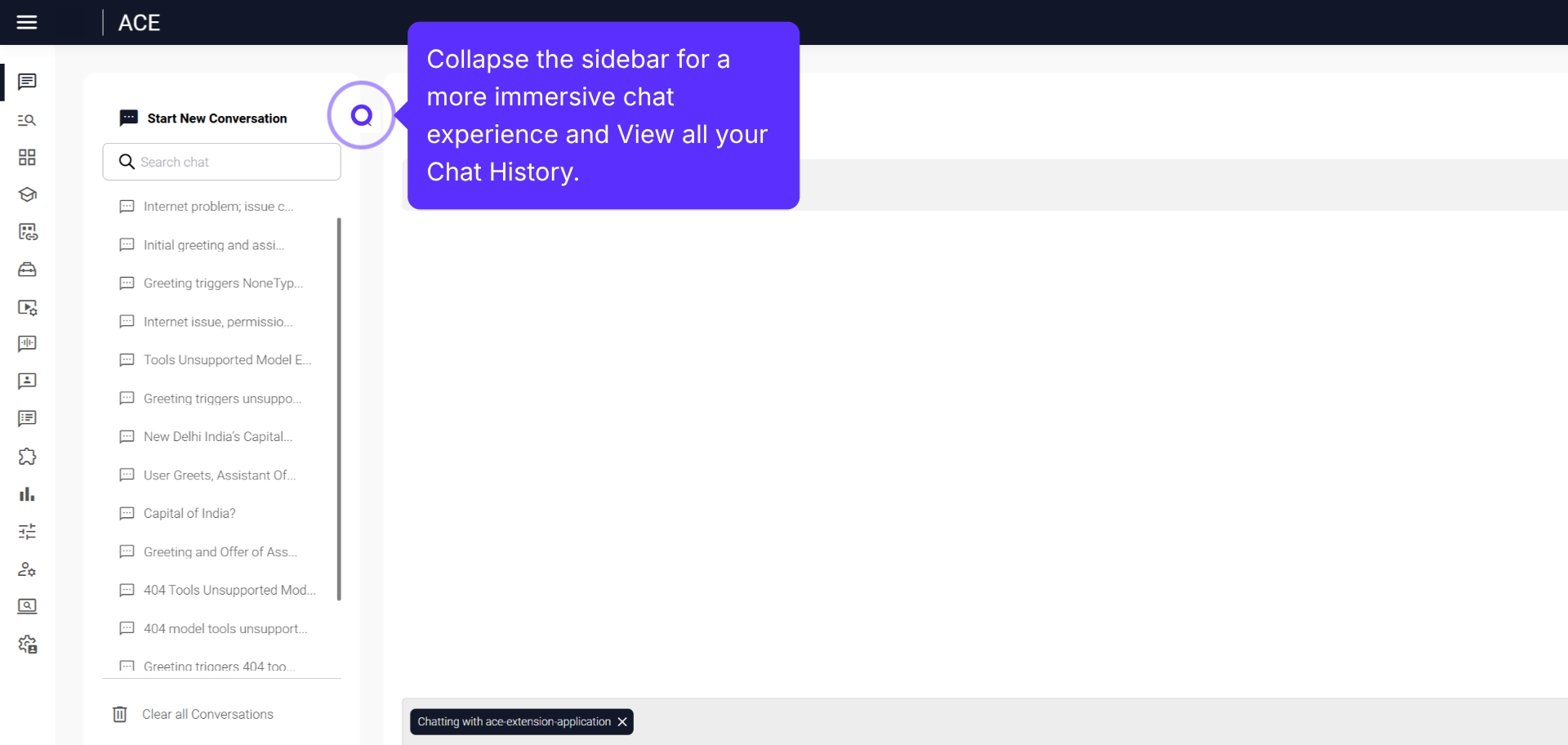Viewport: 1568px width, 745px height.
Task: Click the Search chat input field
Action: point(221,161)
